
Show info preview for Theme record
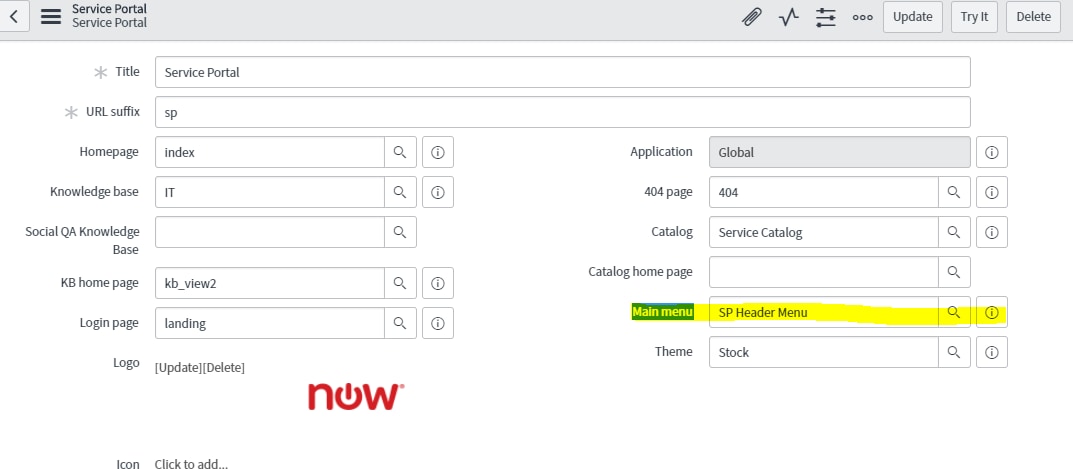[992, 352]
